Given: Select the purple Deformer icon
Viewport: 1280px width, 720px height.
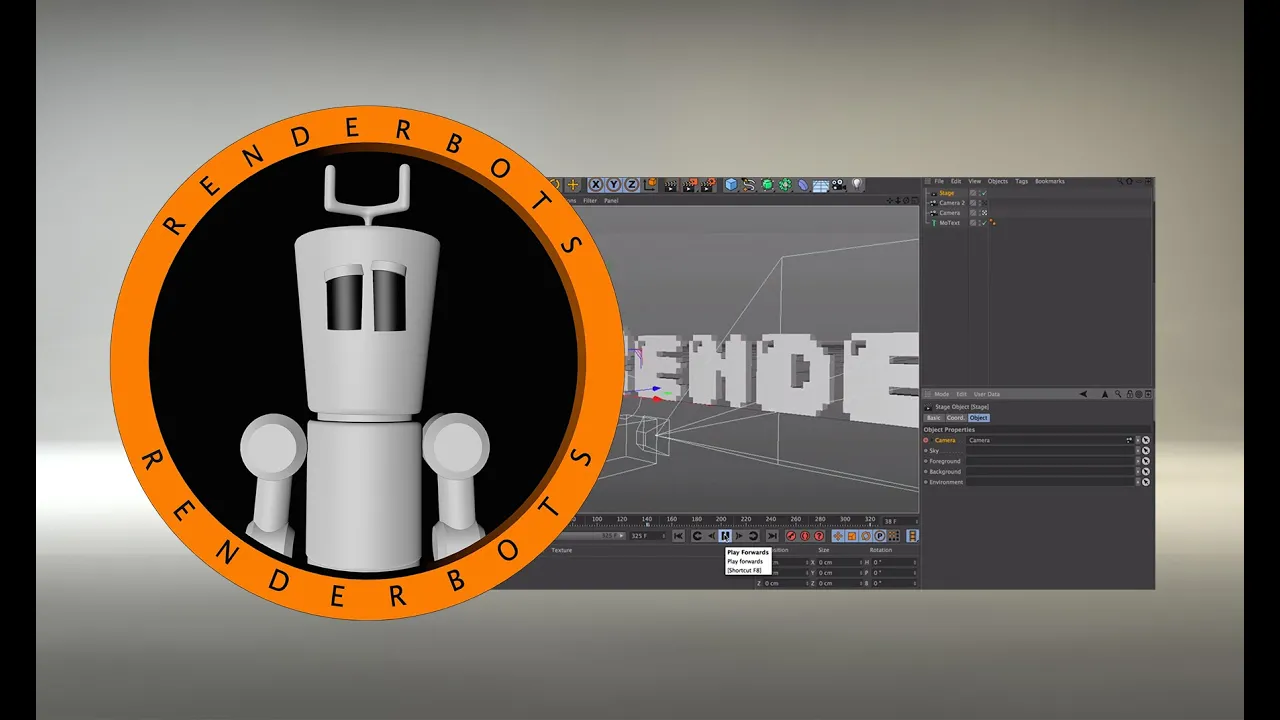Looking at the screenshot, I should [803, 185].
